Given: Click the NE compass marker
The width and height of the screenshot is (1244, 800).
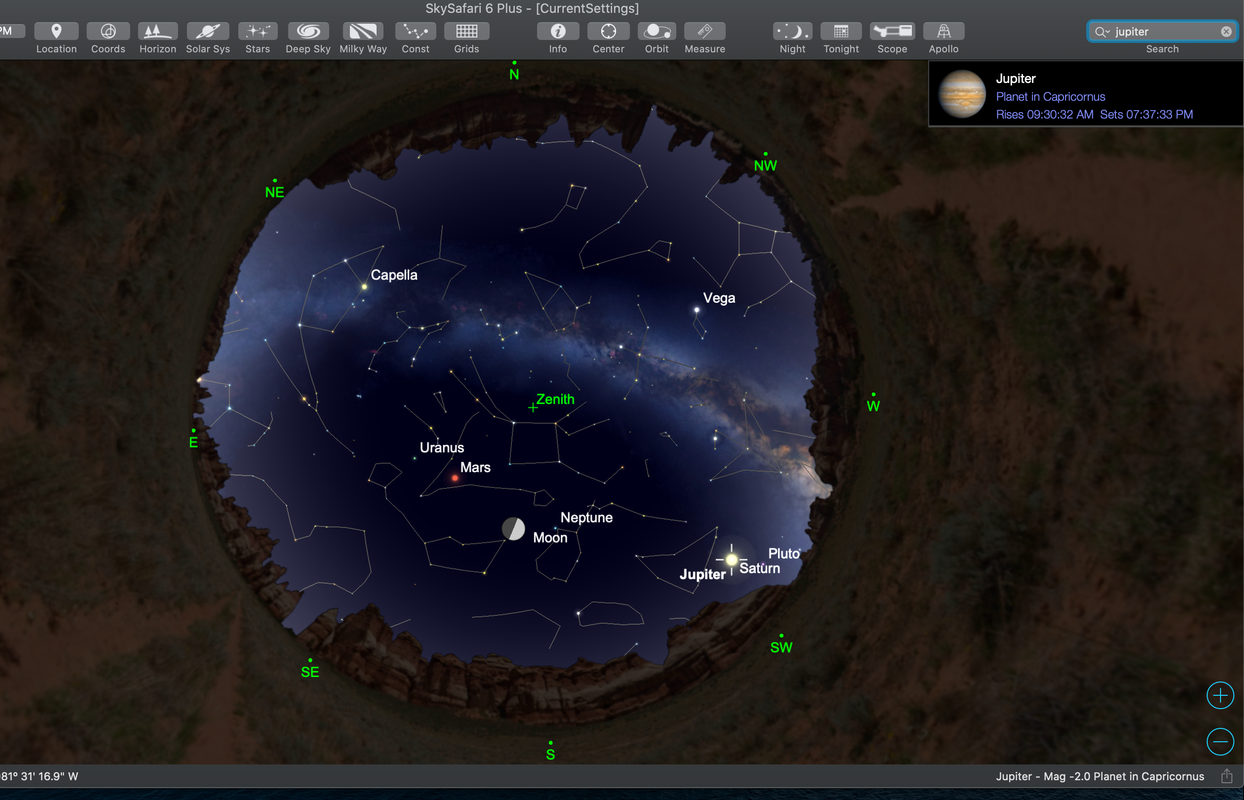Looking at the screenshot, I should pyautogui.click(x=274, y=190).
